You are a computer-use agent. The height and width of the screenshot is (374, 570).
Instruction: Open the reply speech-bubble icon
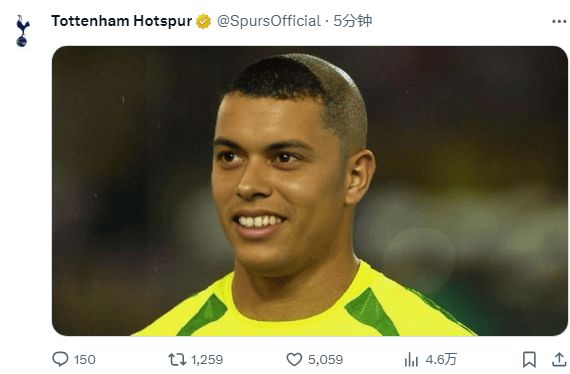pos(60,359)
